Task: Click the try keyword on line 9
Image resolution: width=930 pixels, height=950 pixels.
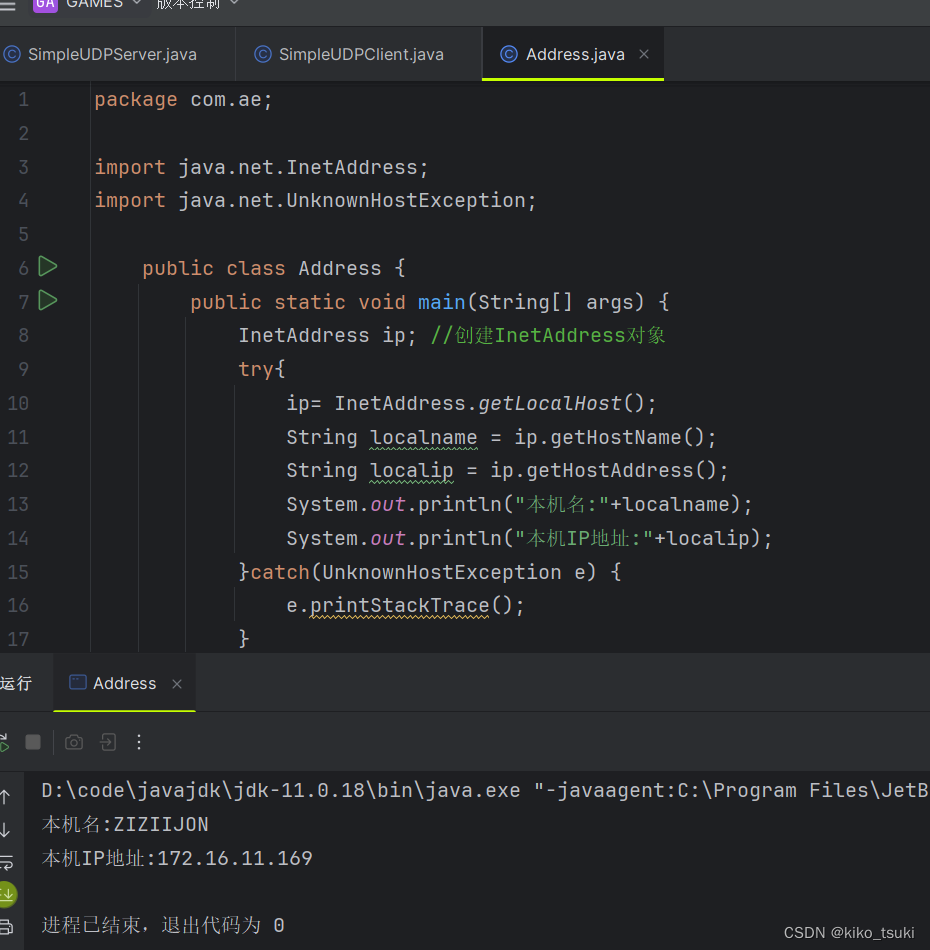Action: point(256,369)
